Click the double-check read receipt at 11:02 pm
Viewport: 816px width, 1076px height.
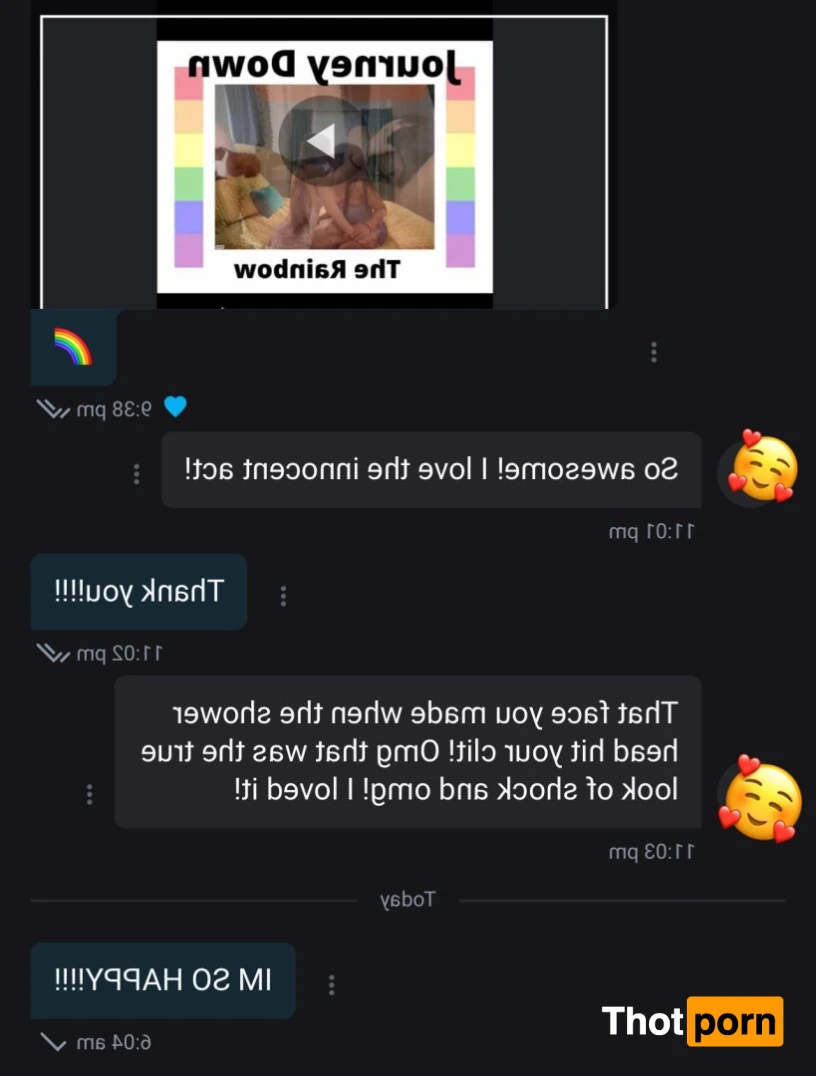pyautogui.click(x=53, y=653)
